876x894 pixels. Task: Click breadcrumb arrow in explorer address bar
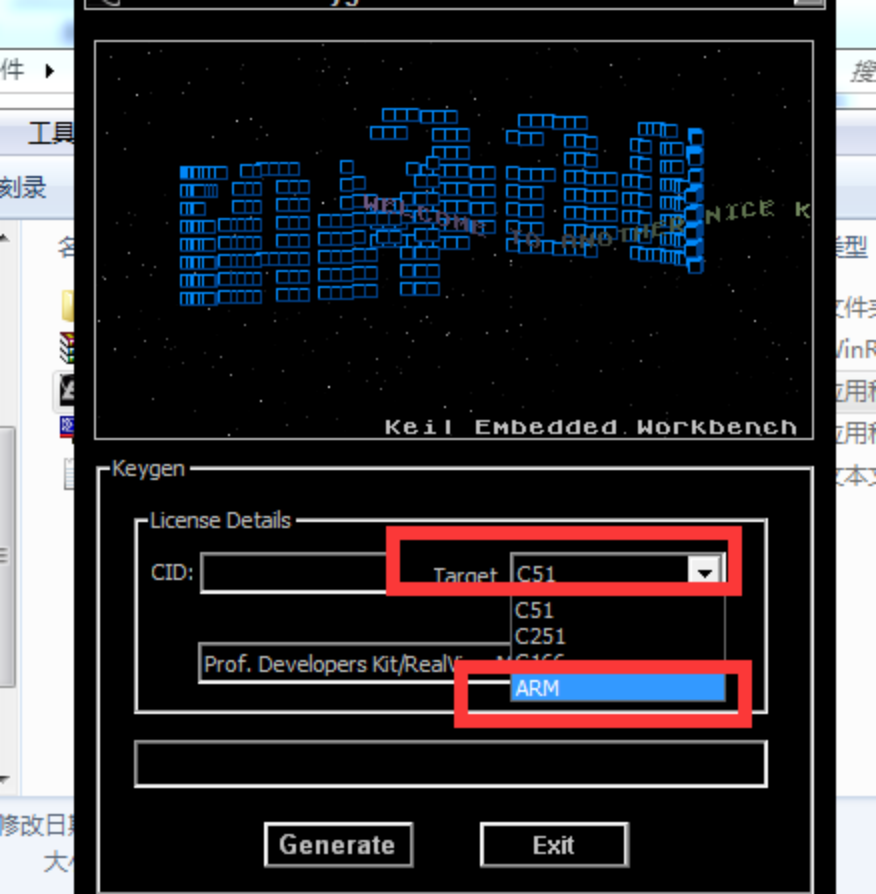click(x=50, y=71)
